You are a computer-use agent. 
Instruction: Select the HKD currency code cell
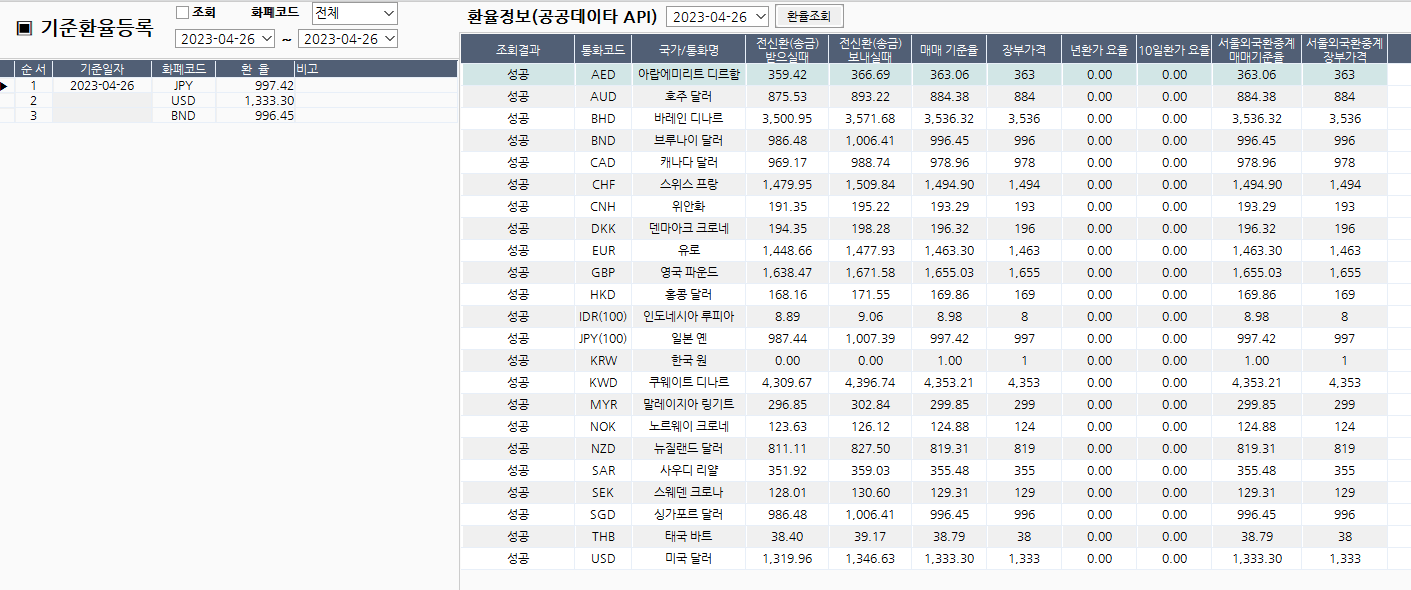pos(603,295)
